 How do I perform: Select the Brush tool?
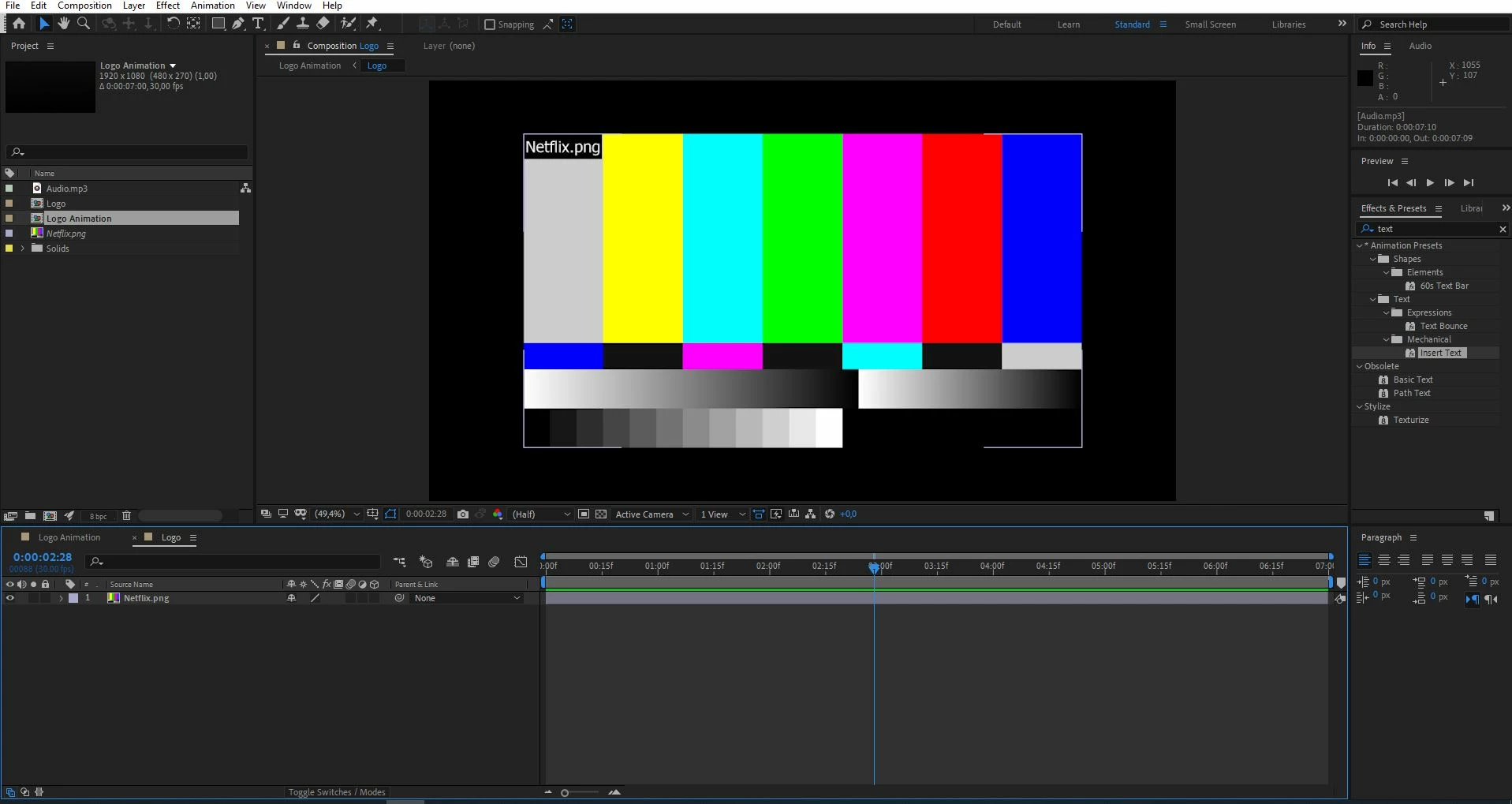coord(283,24)
